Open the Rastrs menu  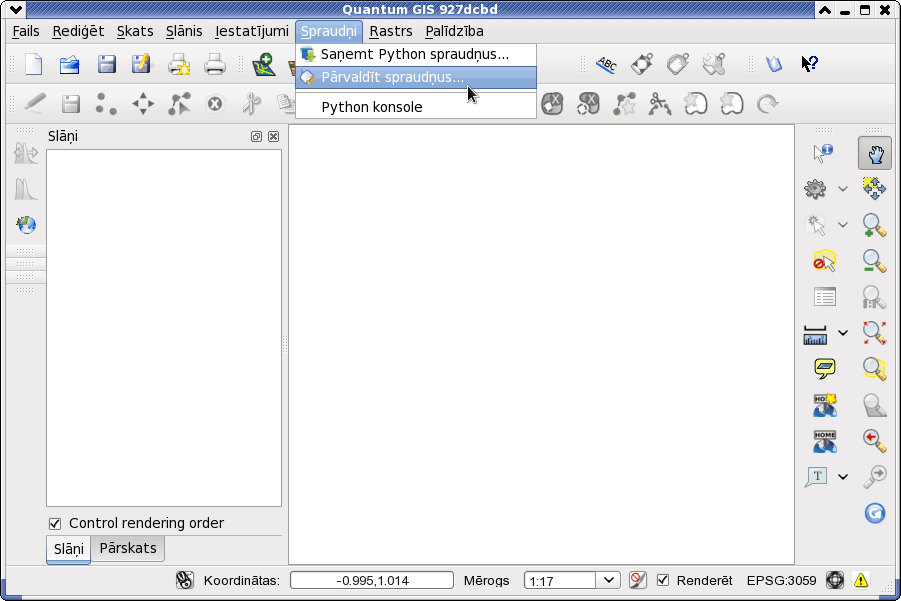(x=391, y=31)
